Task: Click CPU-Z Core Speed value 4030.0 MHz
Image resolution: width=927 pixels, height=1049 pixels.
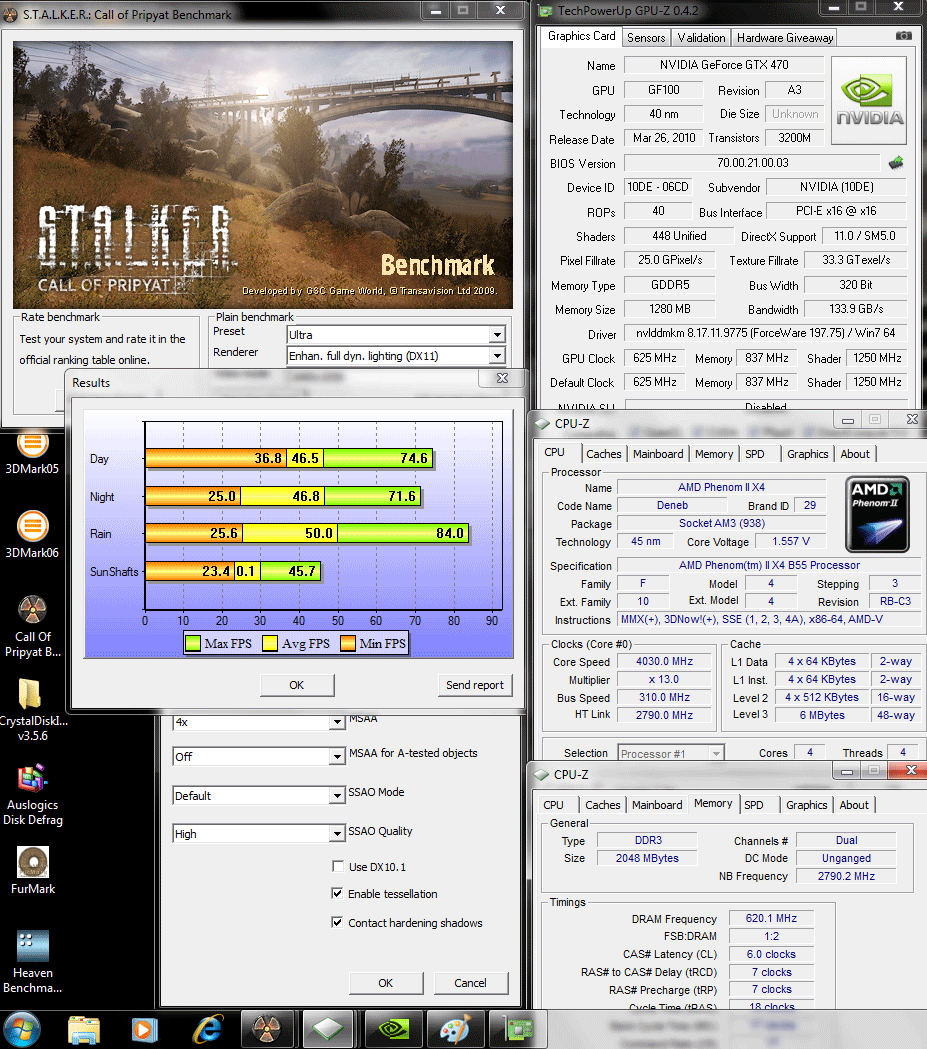Action: (x=664, y=661)
